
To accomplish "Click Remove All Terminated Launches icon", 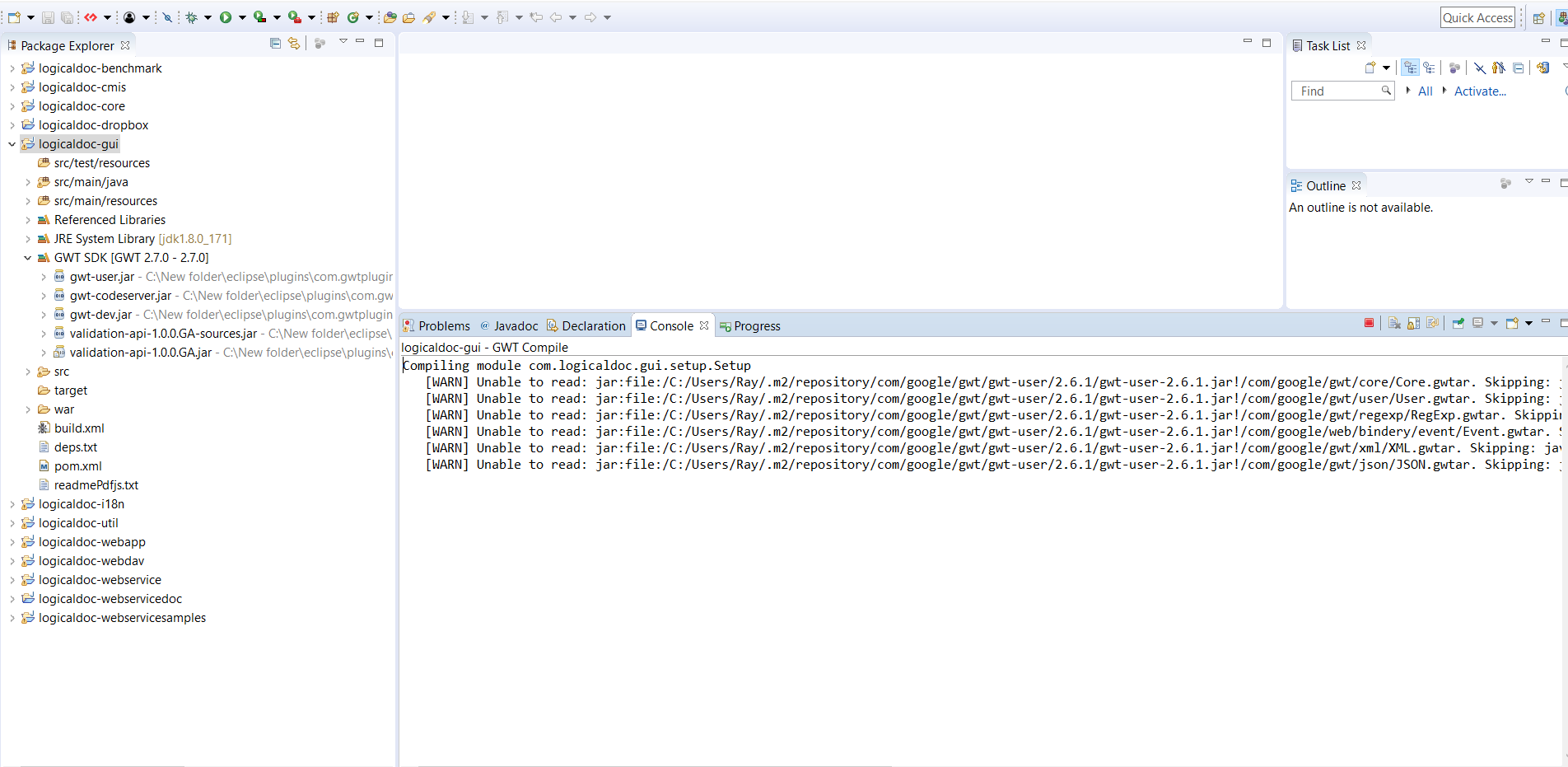I will coord(1394,323).
